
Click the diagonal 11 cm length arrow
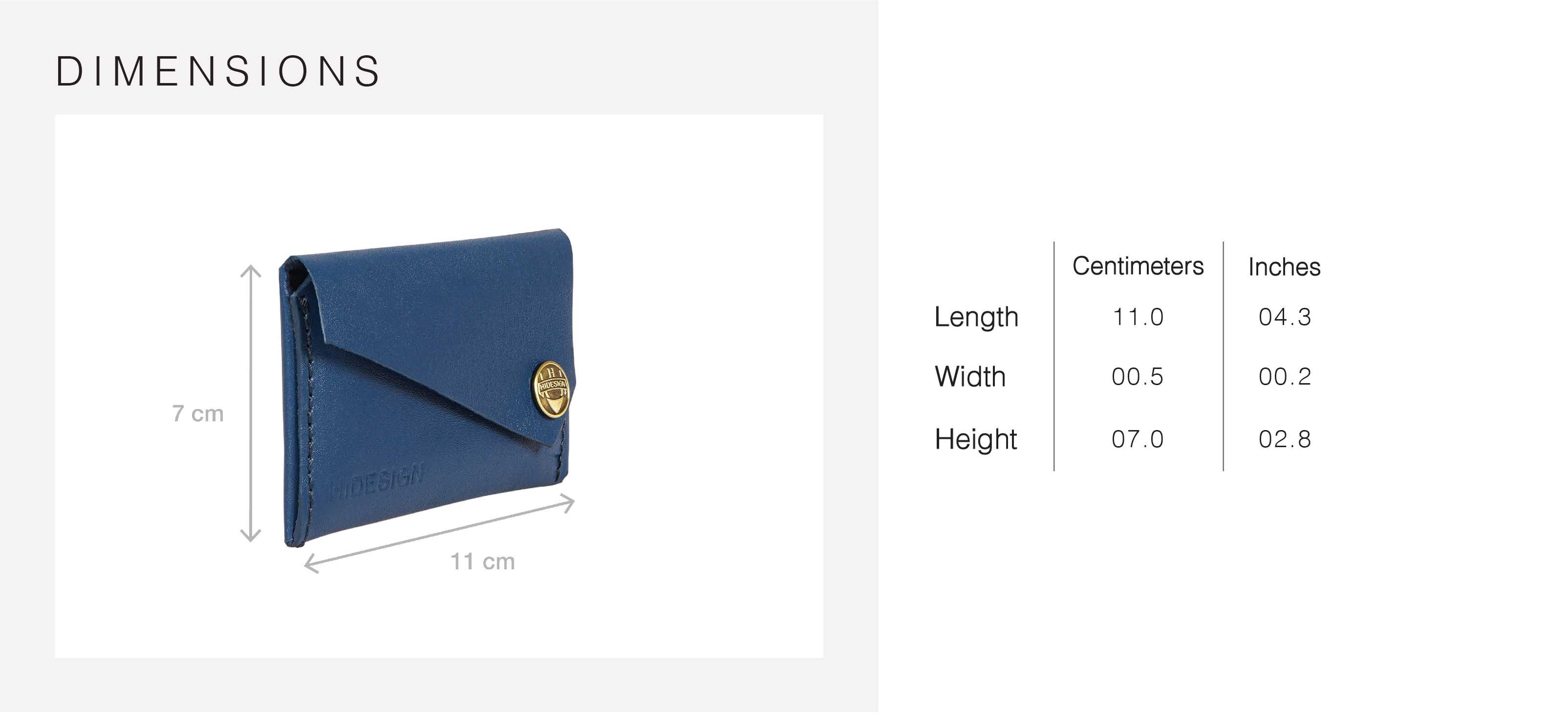[x=439, y=534]
